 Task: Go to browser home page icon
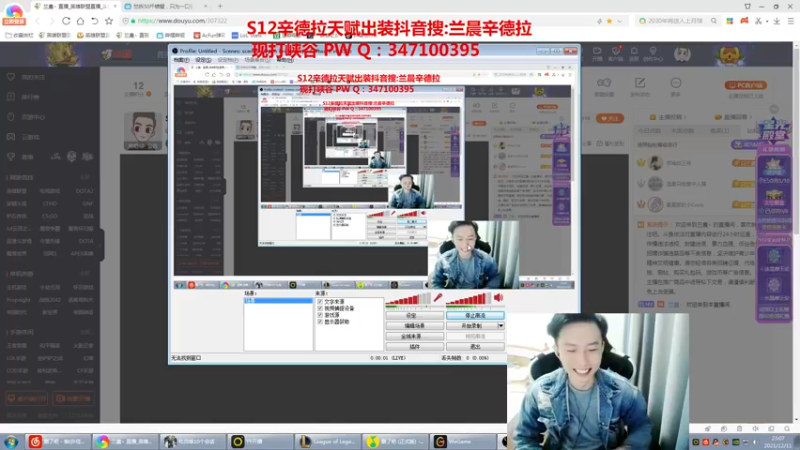(80, 21)
